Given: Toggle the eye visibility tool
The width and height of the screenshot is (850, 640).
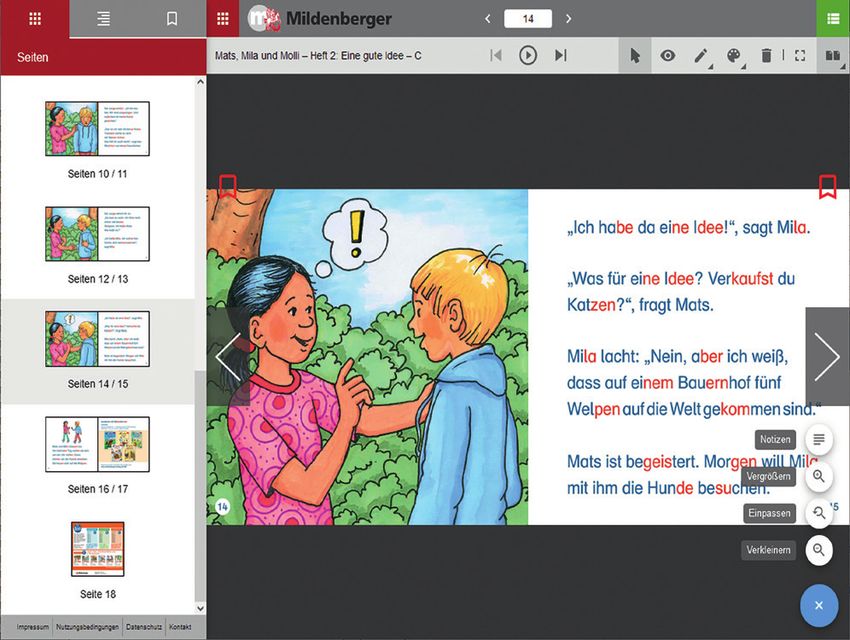Looking at the screenshot, I should 668,55.
